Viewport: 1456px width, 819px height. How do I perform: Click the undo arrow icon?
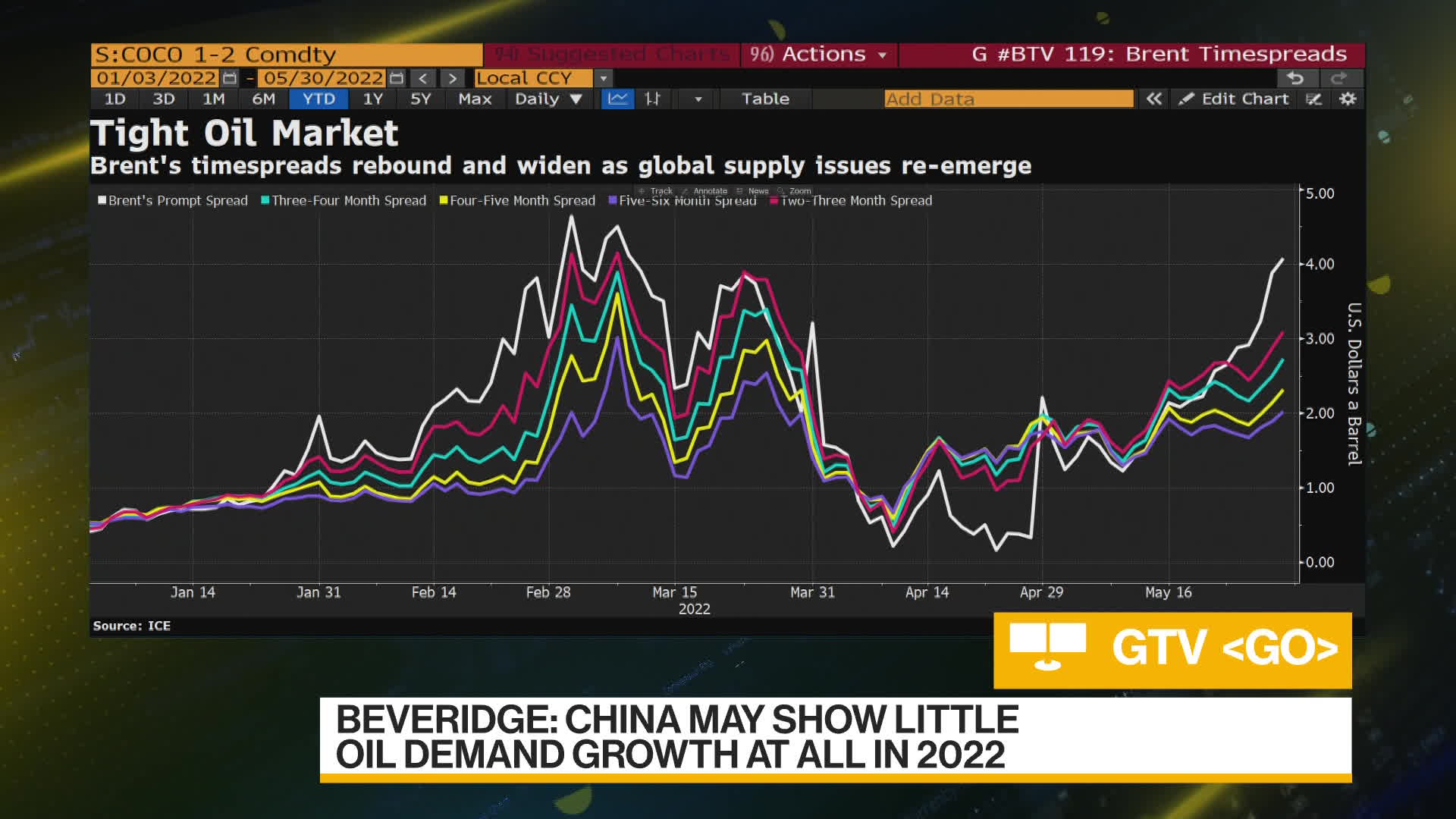coord(1296,78)
